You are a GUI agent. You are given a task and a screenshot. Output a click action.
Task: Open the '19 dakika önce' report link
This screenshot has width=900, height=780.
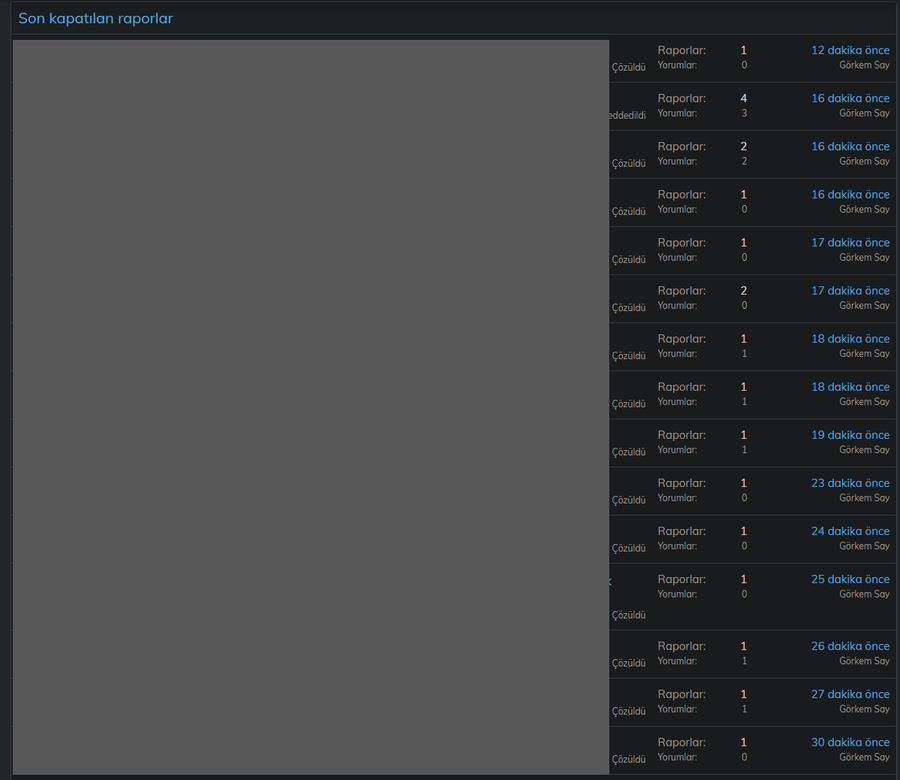click(x=850, y=435)
